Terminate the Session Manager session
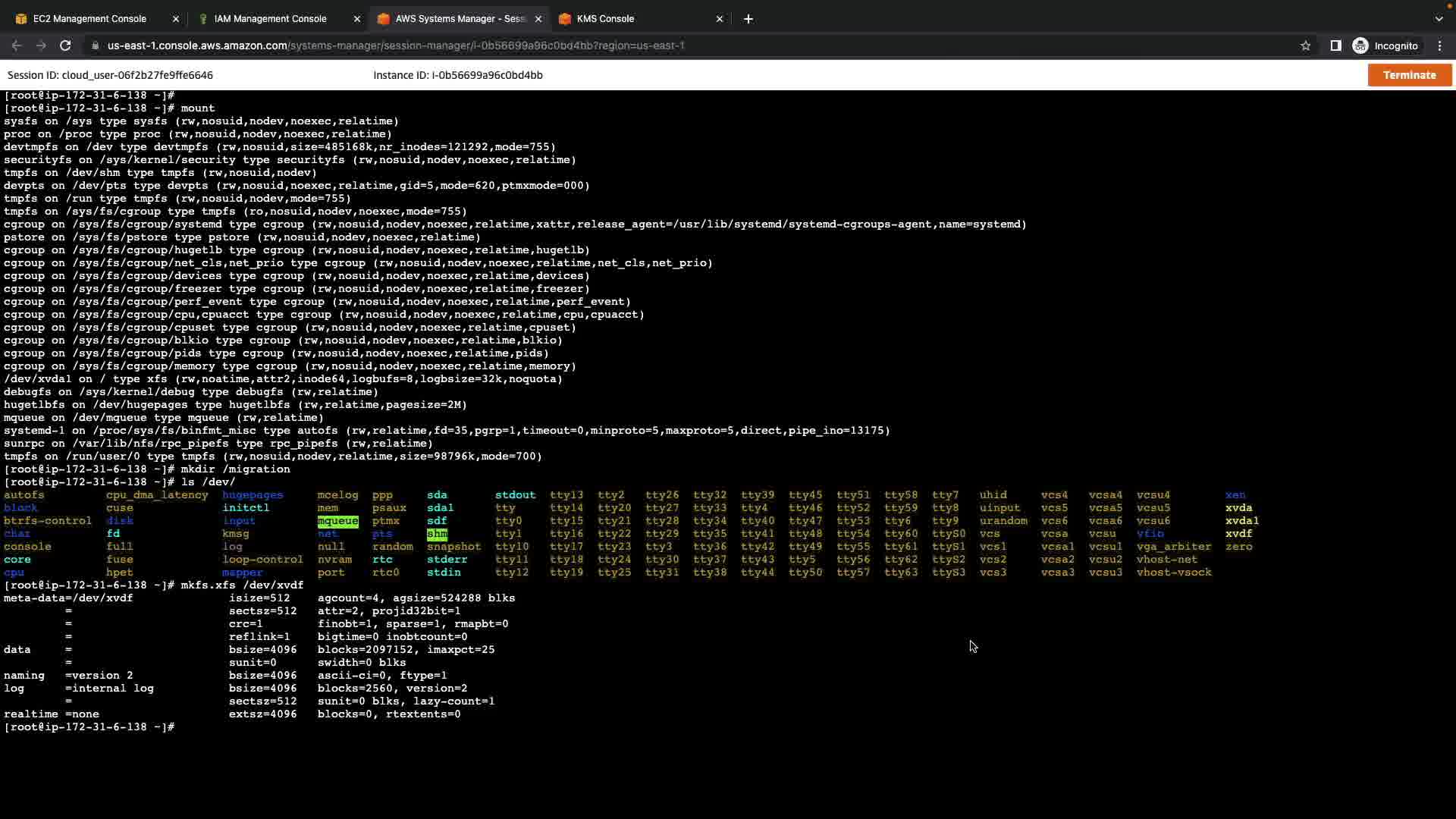1456x819 pixels. pyautogui.click(x=1409, y=75)
